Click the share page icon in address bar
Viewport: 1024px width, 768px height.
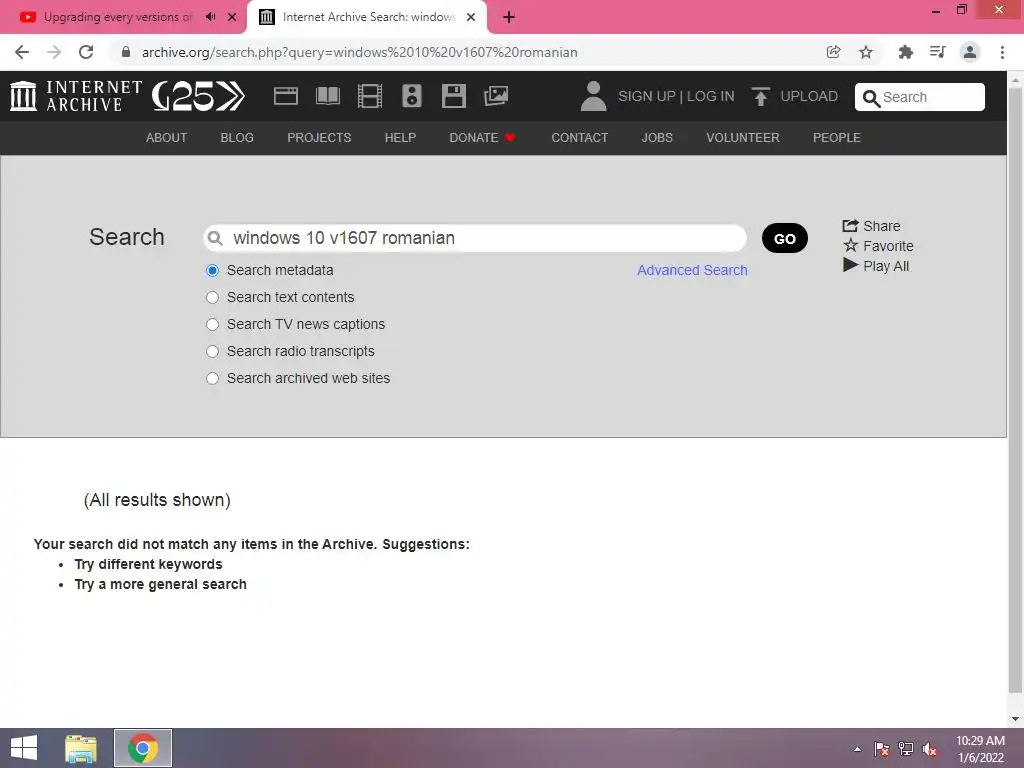(x=833, y=52)
